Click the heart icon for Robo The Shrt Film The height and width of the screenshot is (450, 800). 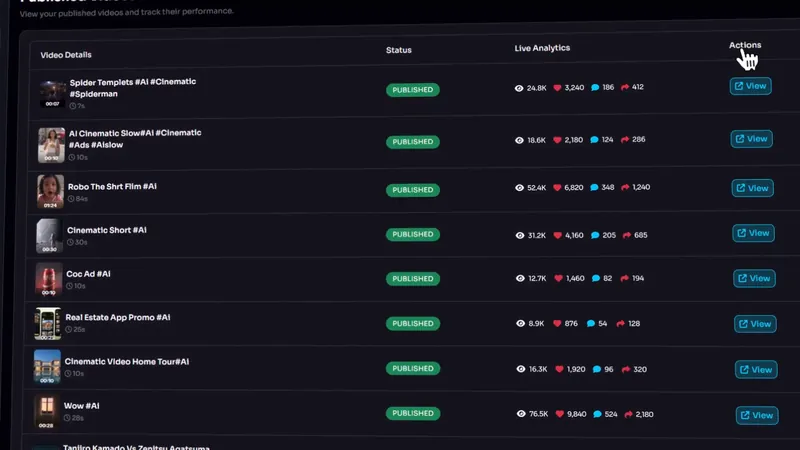[x=557, y=188]
